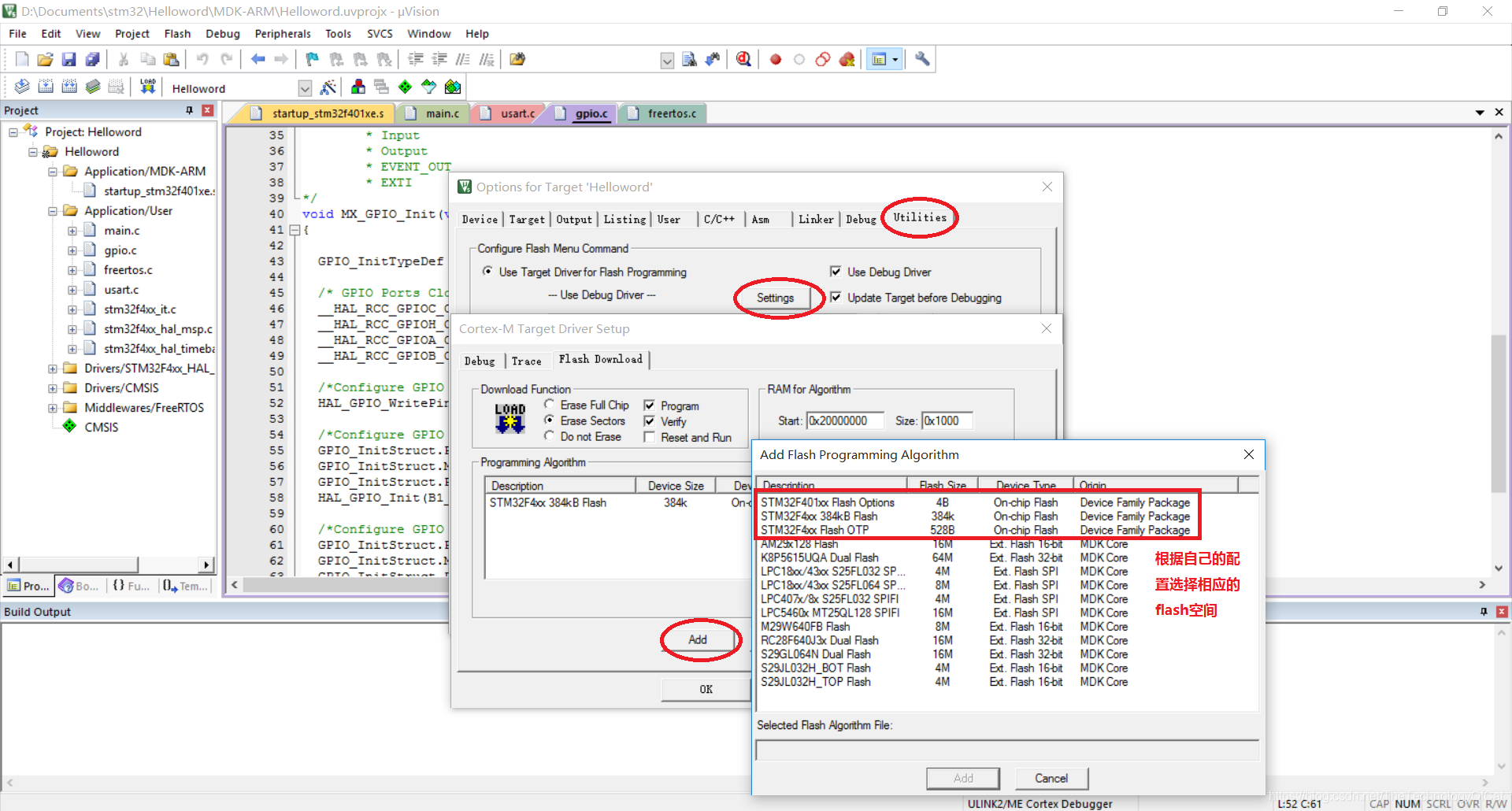1512x811 pixels.
Task: Toggle Program checkbox
Action: click(650, 405)
